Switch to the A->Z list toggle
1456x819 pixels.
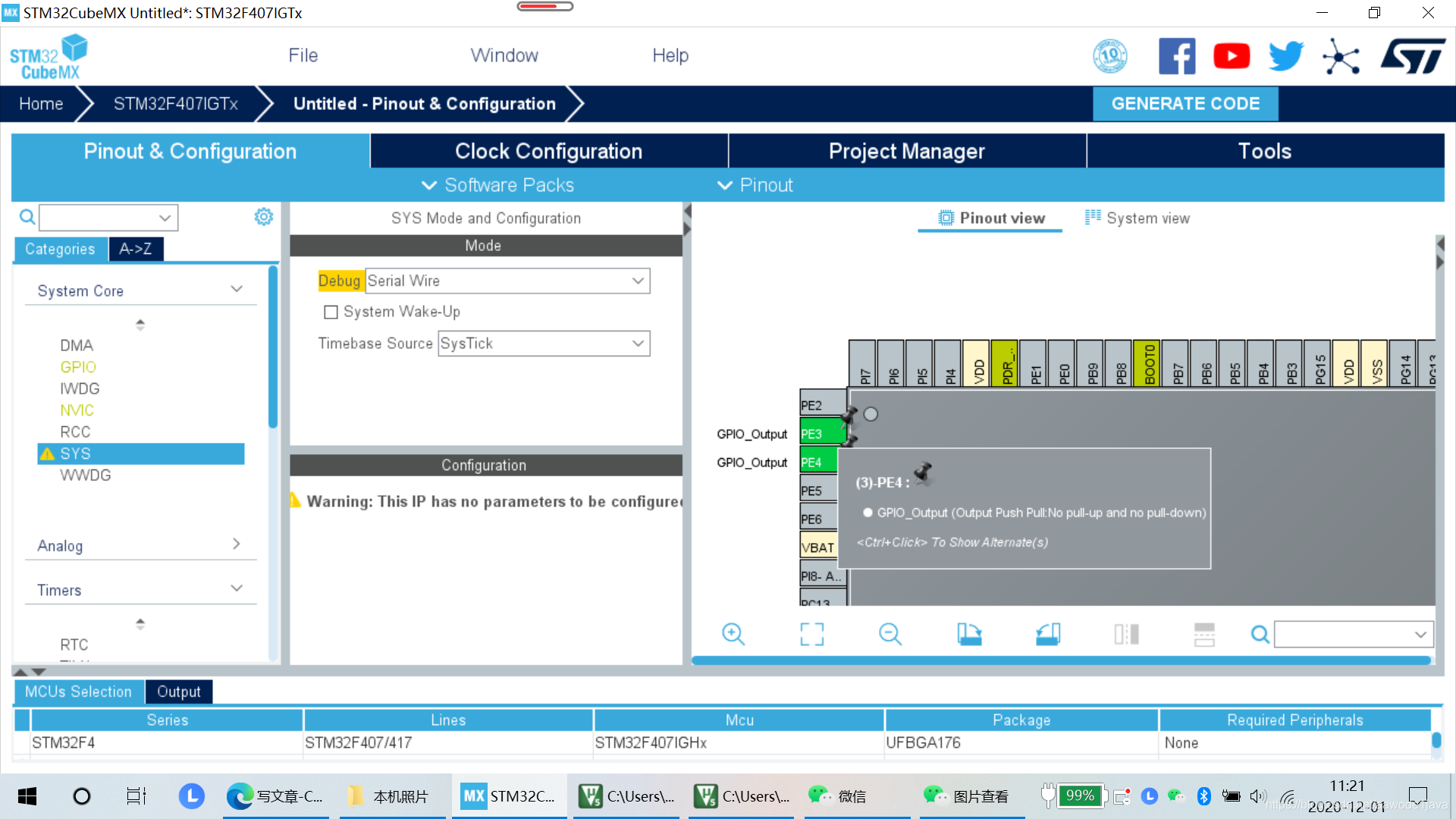(x=135, y=249)
